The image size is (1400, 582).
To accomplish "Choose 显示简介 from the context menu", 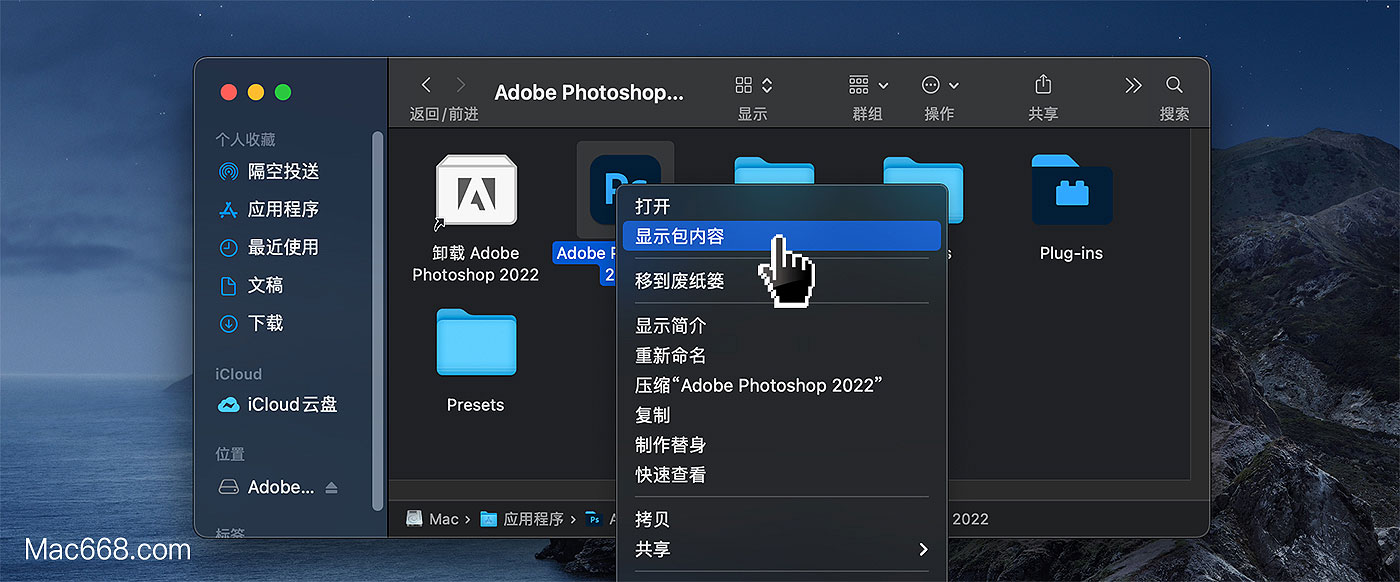I will 780,326.
